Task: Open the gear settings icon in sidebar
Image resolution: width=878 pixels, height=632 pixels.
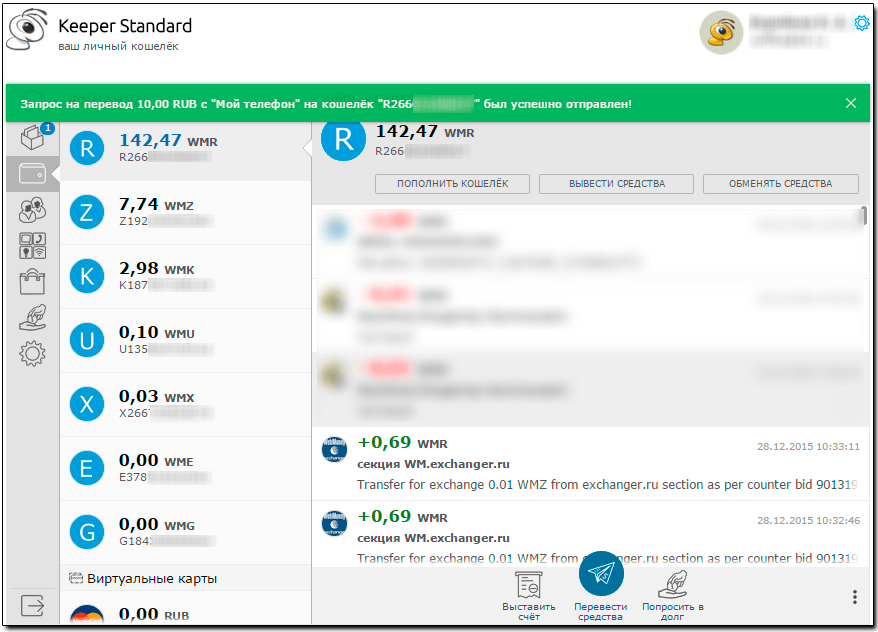Action: coord(32,354)
